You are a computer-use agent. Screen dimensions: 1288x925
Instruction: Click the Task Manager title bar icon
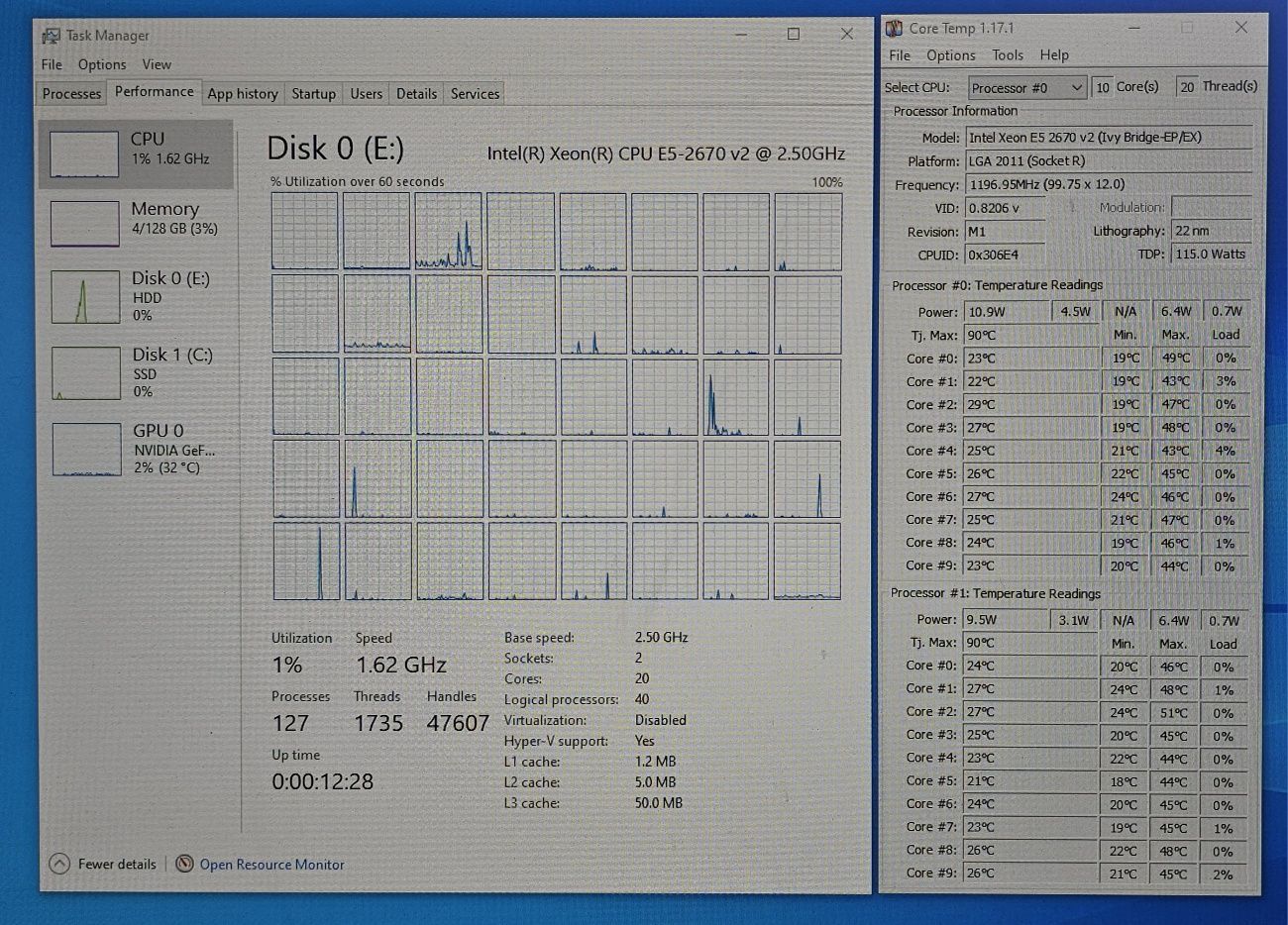[x=51, y=36]
